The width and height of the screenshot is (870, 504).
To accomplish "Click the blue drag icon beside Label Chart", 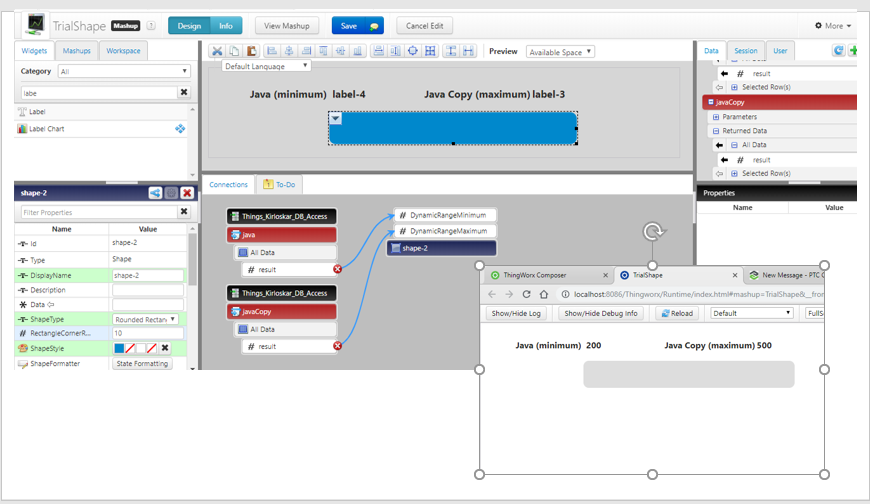I will tap(180, 128).
